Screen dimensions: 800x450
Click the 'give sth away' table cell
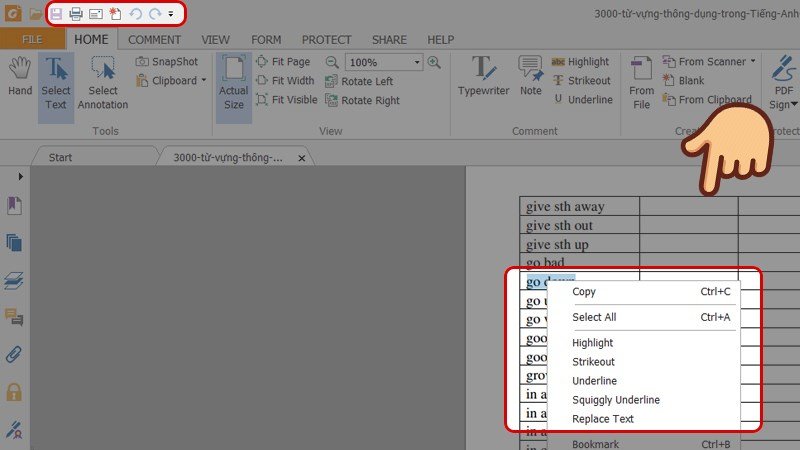580,206
